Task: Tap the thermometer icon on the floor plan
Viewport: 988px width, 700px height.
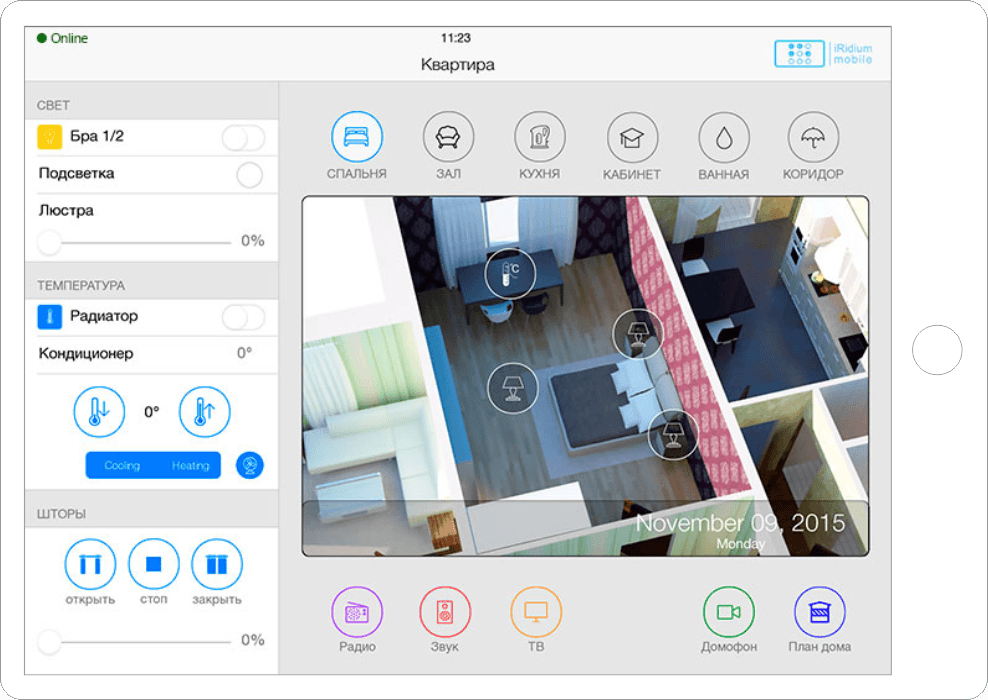Action: click(x=510, y=274)
